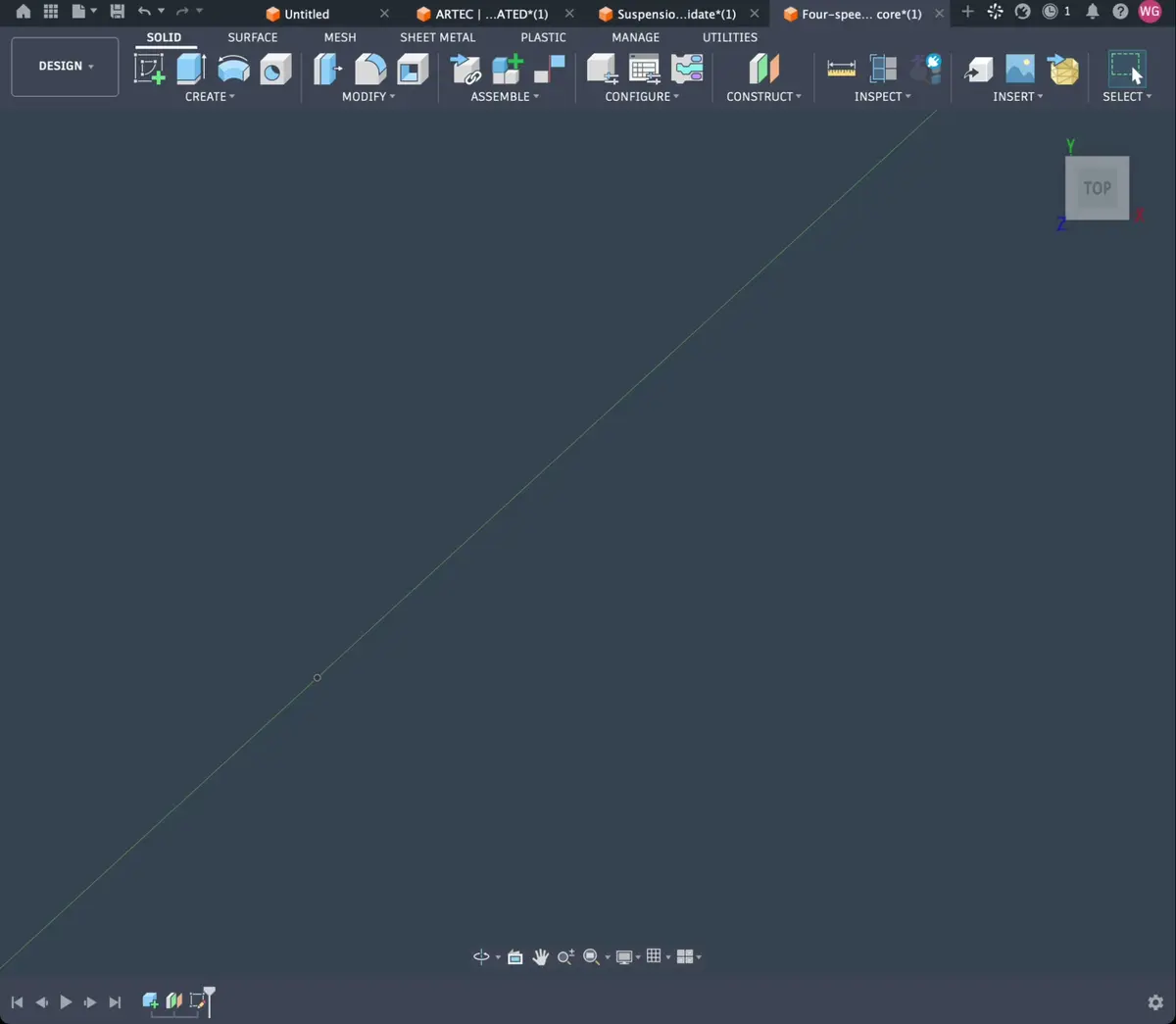Viewport: 1176px width, 1024px height.
Task: Play the timeline
Action: click(66, 1001)
